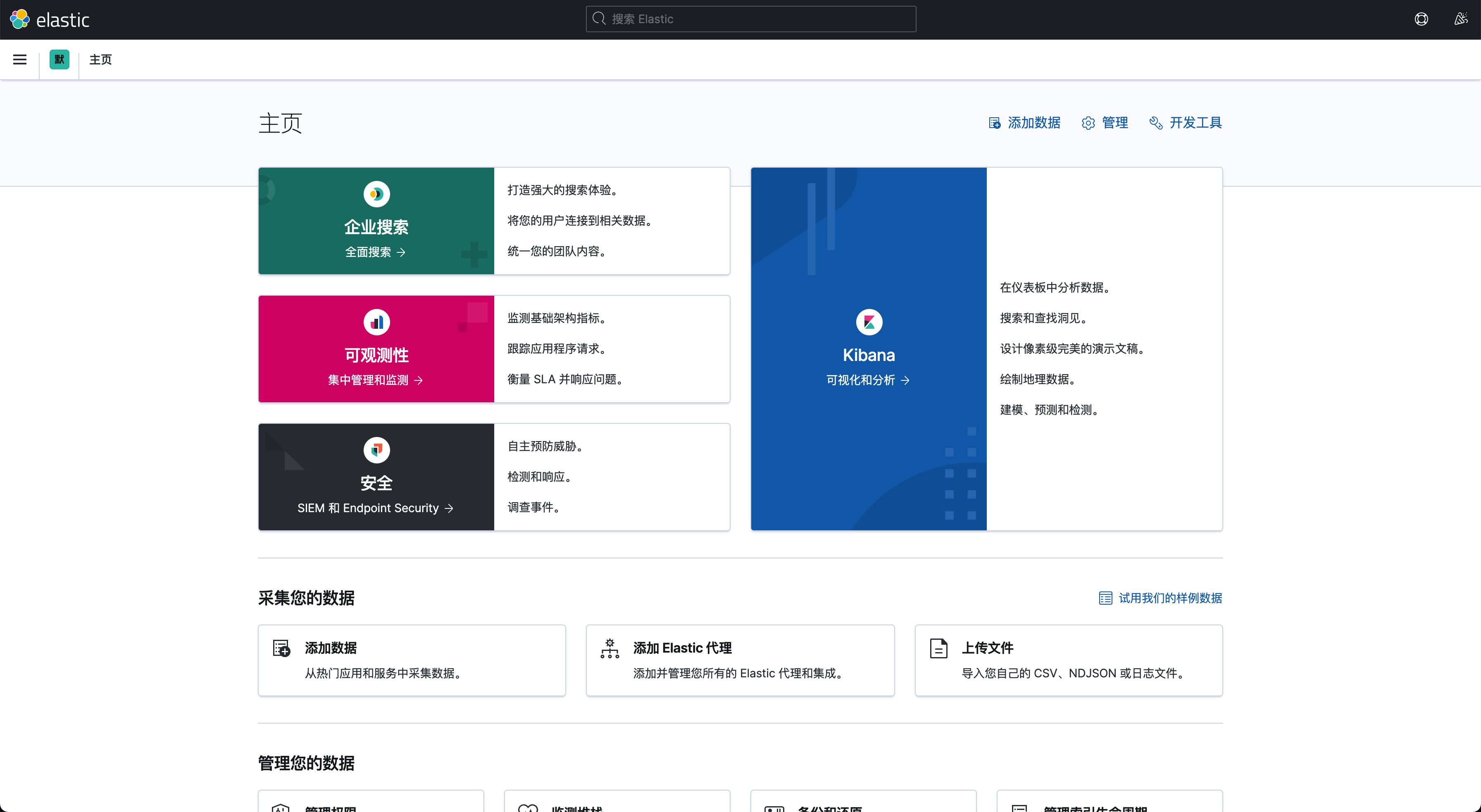
Task: Click the Kibana logo icon
Action: click(x=869, y=322)
